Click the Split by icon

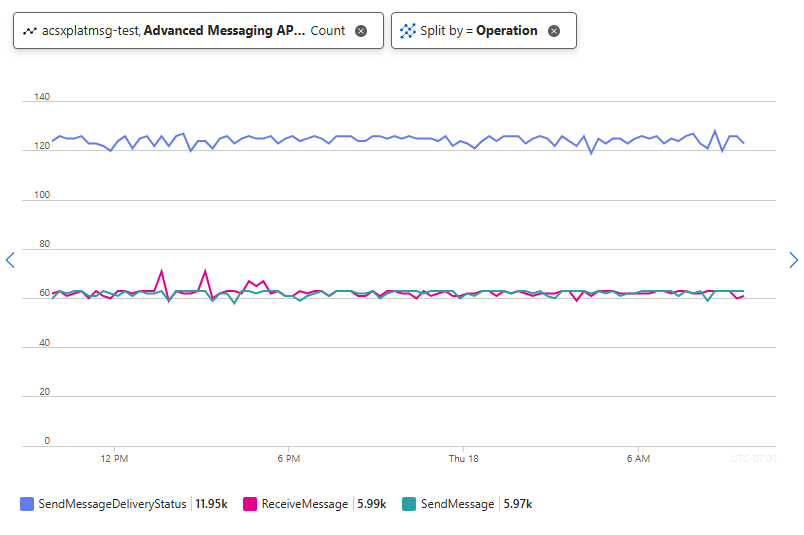coord(407,31)
